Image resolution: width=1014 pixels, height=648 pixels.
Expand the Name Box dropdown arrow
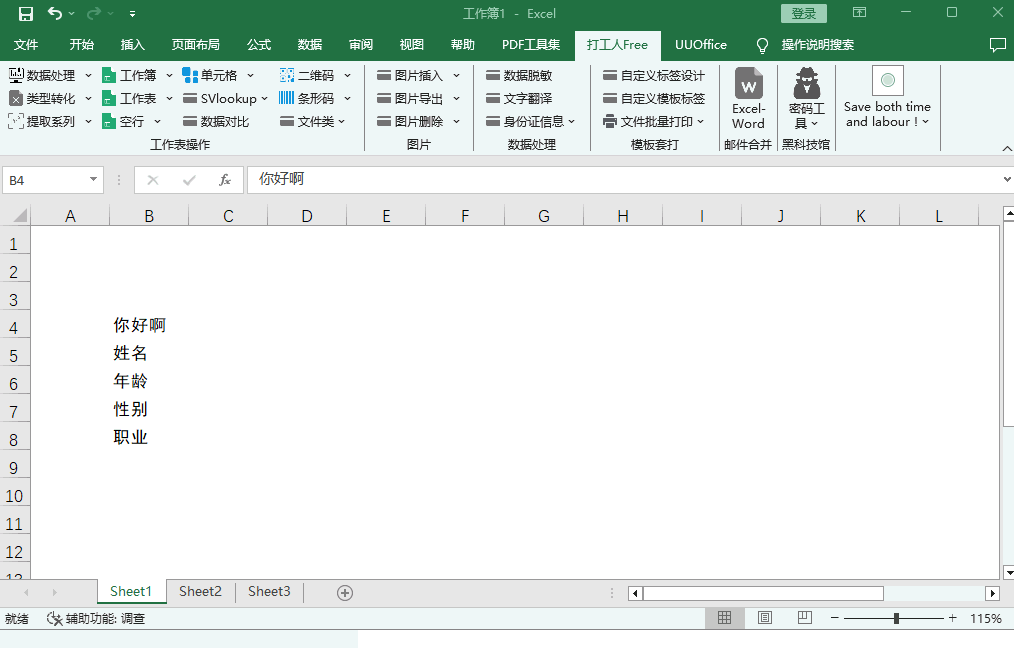pos(93,179)
